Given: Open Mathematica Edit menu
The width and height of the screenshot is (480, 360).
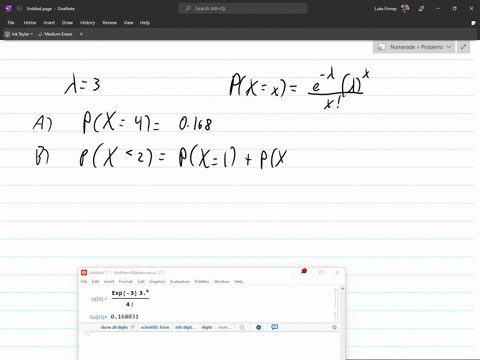Looking at the screenshot, I should click(95, 281).
